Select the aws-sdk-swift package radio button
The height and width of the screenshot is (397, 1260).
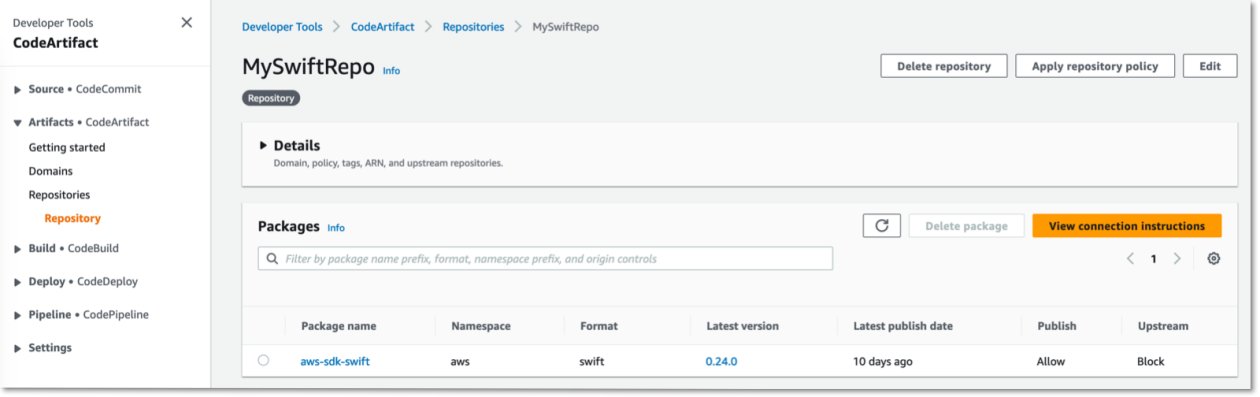(x=263, y=361)
